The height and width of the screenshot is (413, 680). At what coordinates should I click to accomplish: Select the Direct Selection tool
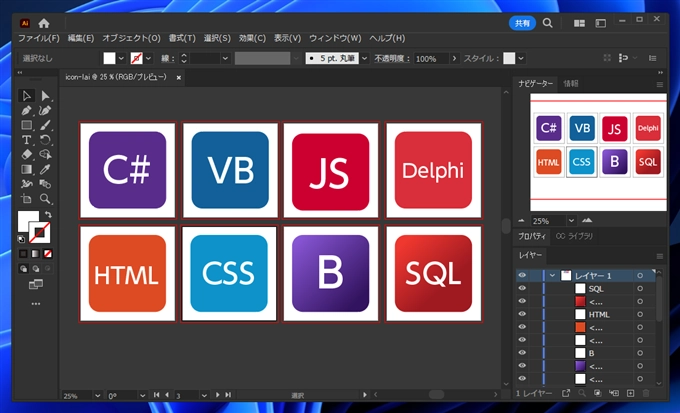(45, 96)
